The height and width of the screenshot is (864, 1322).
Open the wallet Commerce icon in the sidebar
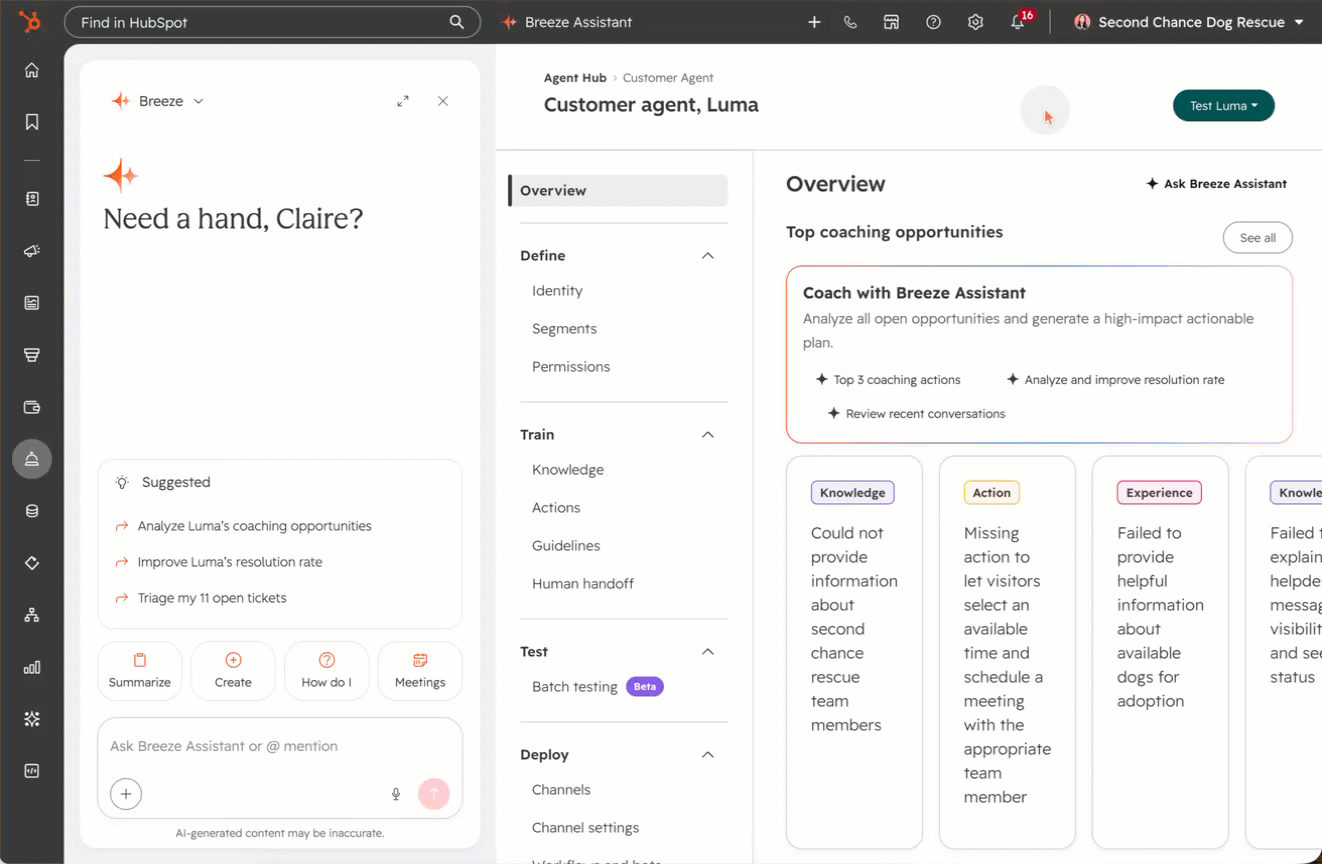32,407
